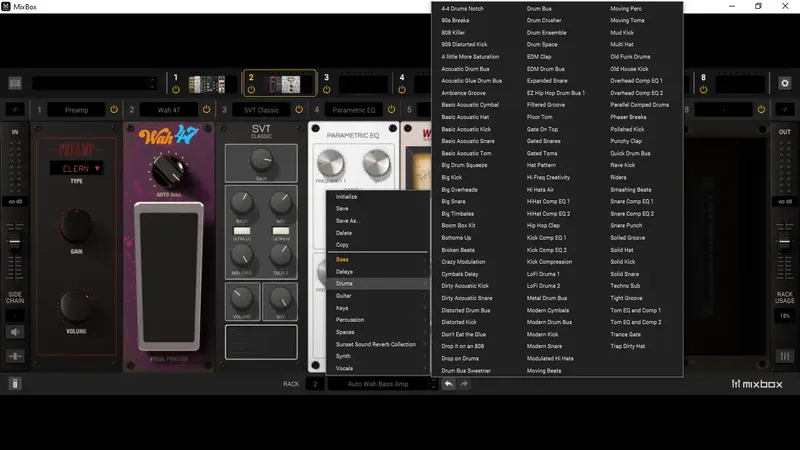Expand the Guitar presets submenu

378,296
